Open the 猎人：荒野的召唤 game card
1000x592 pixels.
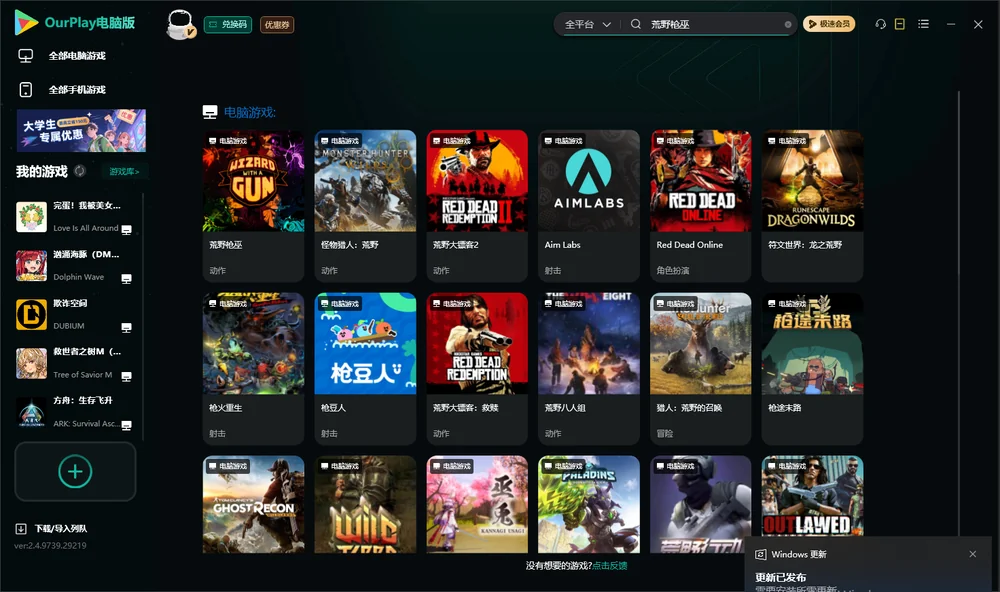(x=700, y=369)
